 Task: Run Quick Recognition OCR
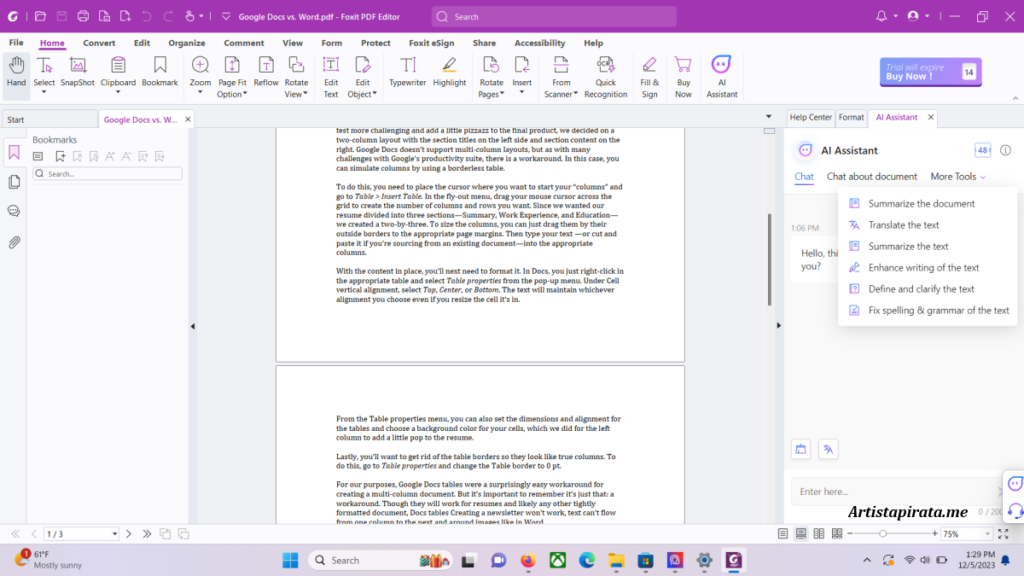605,72
